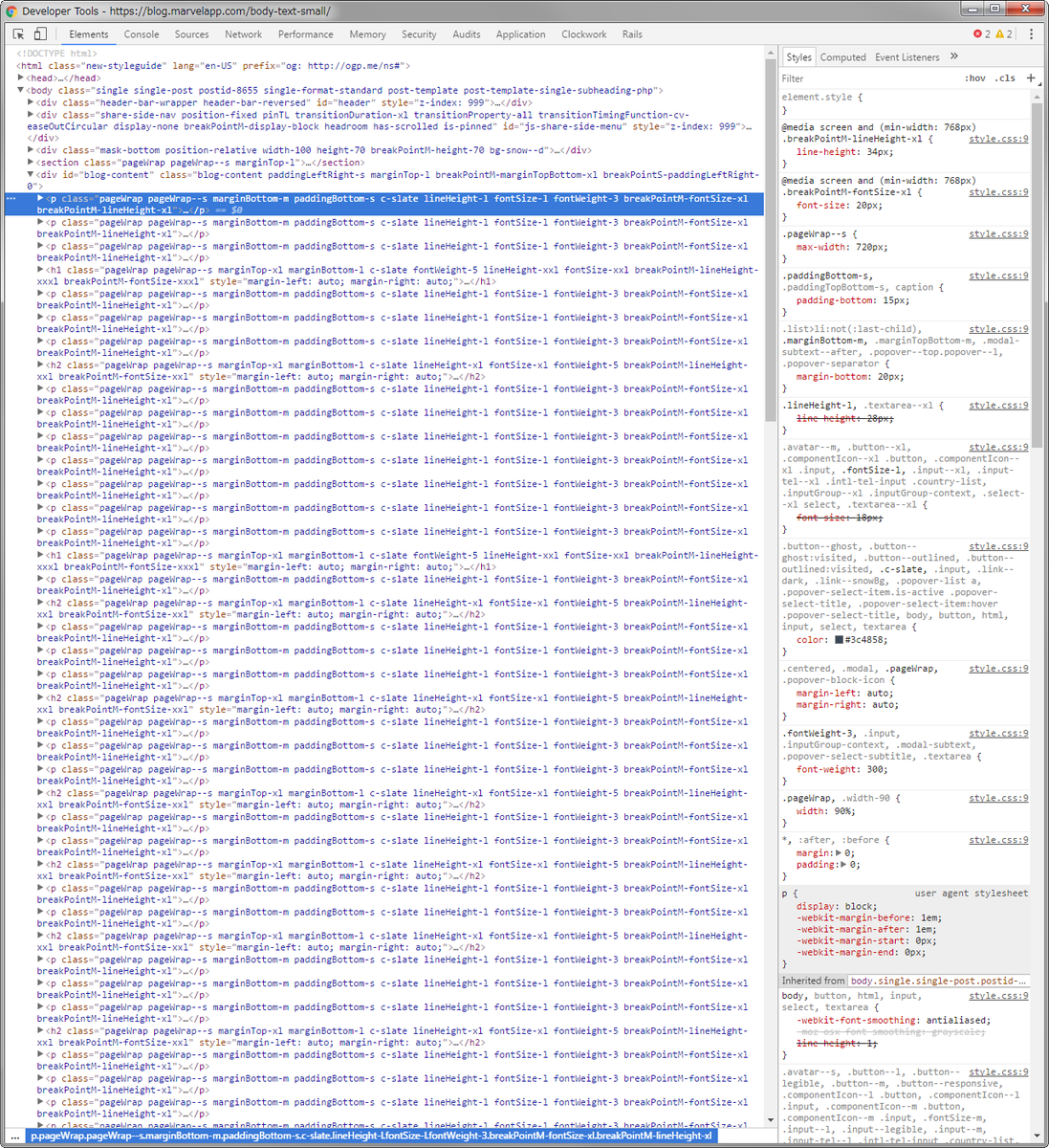Collapse the blog-content div node
Screen dimensions: 1049x1148
tap(31, 174)
